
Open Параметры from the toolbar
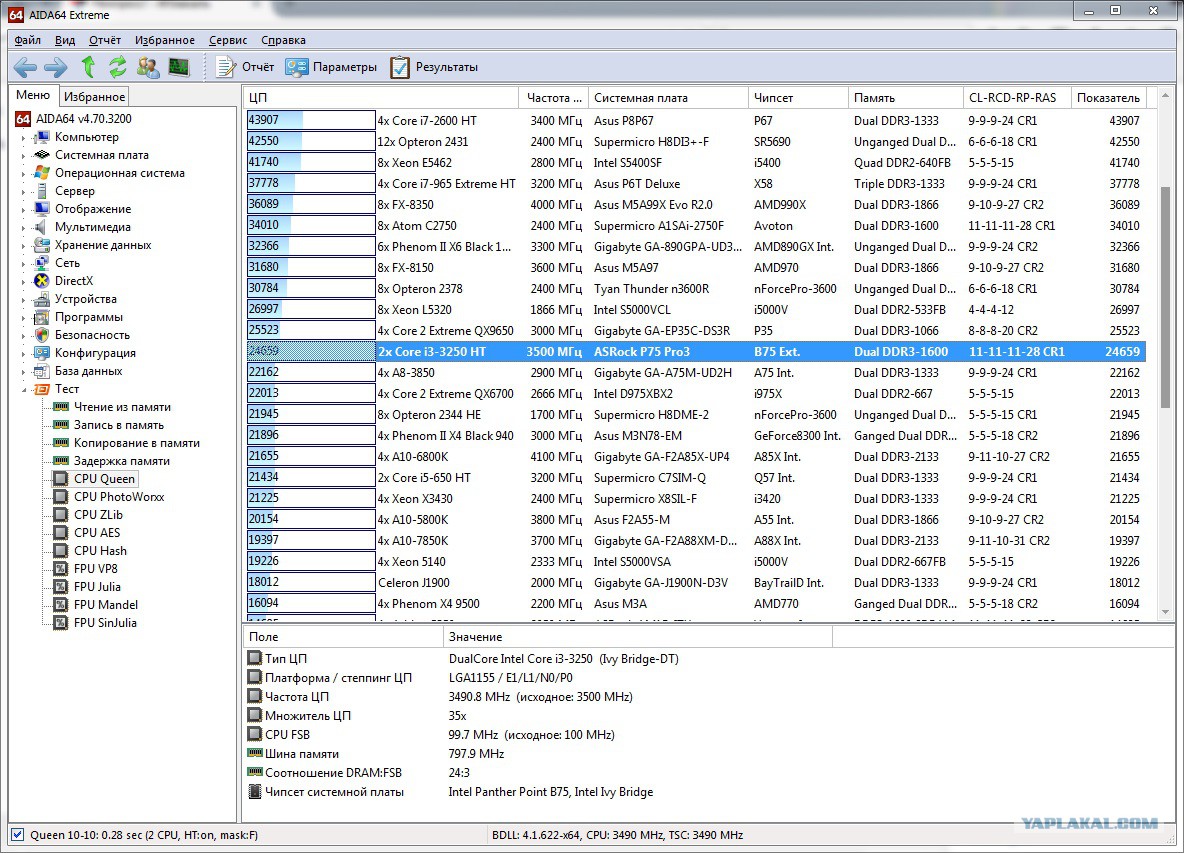point(332,67)
